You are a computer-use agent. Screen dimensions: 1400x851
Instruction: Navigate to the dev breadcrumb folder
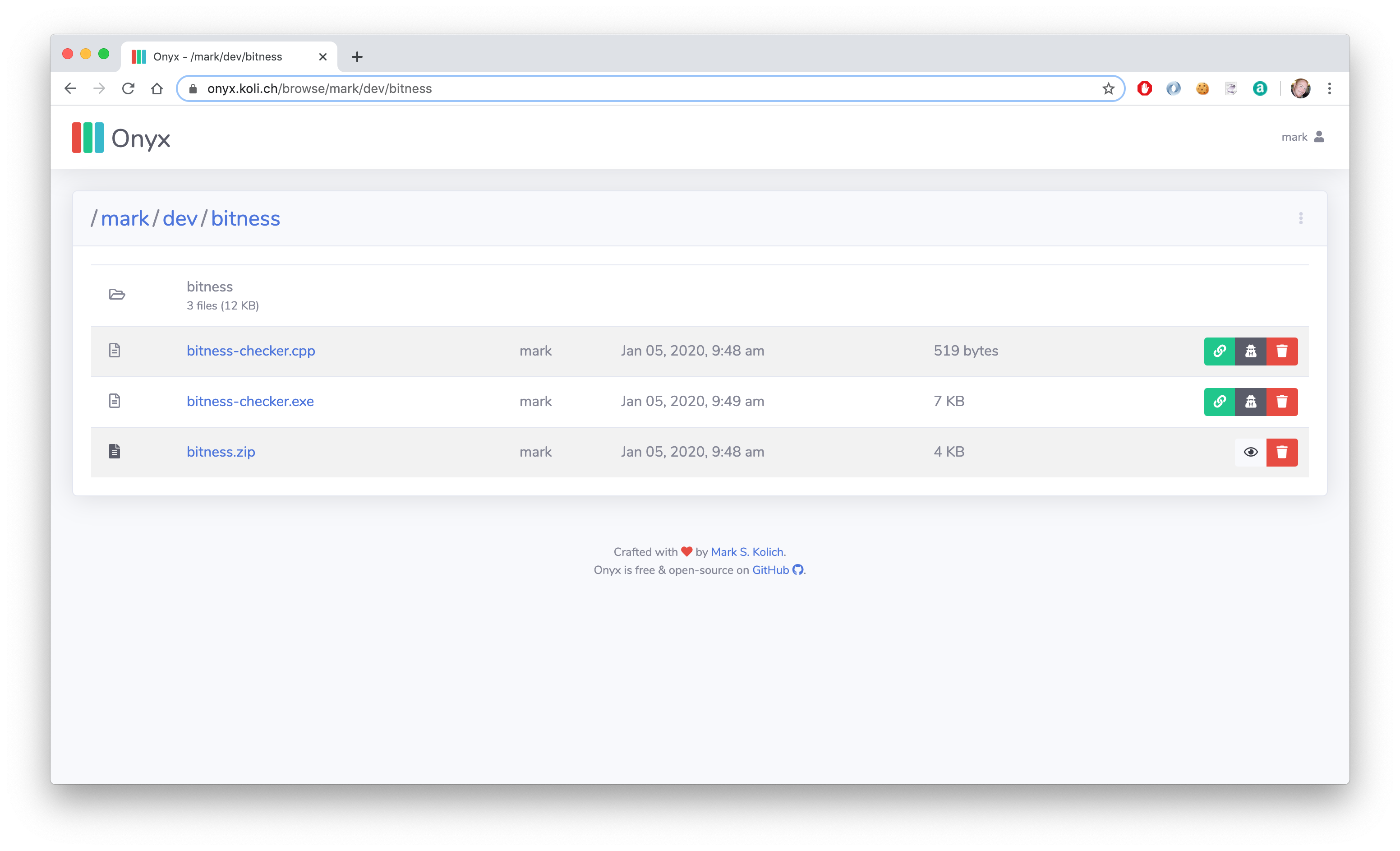point(180,218)
